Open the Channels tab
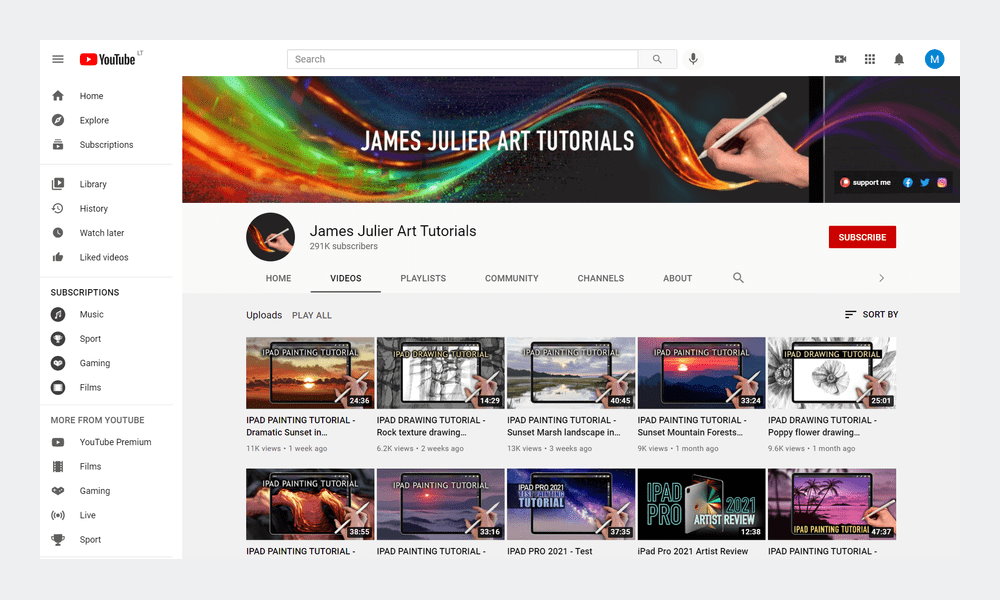 coord(601,278)
